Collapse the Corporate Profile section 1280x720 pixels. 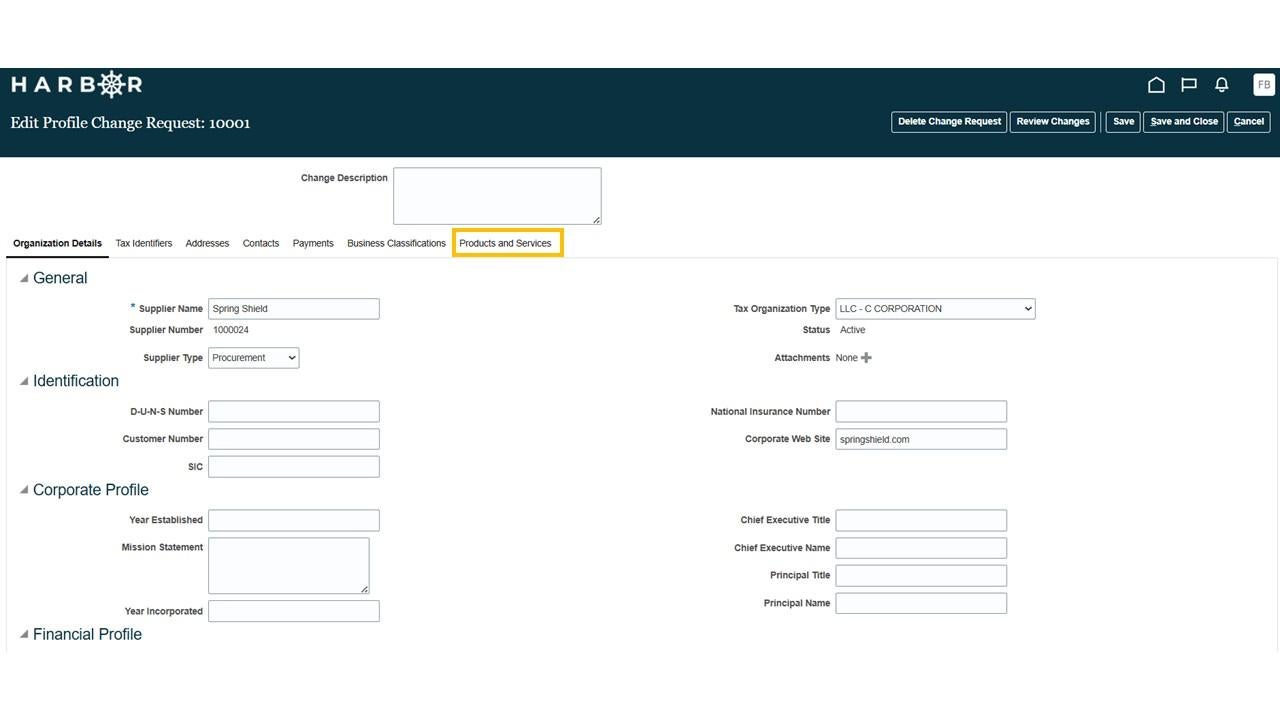click(25, 490)
